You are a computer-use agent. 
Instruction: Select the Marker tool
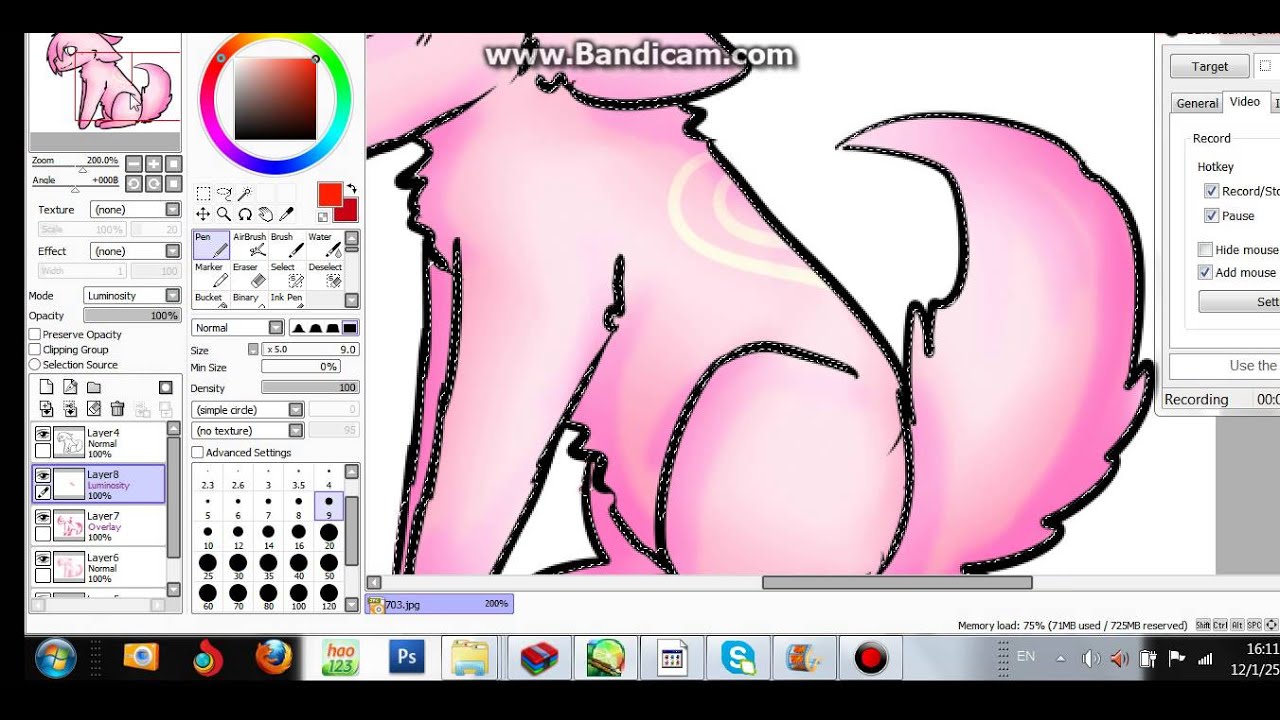pyautogui.click(x=211, y=275)
